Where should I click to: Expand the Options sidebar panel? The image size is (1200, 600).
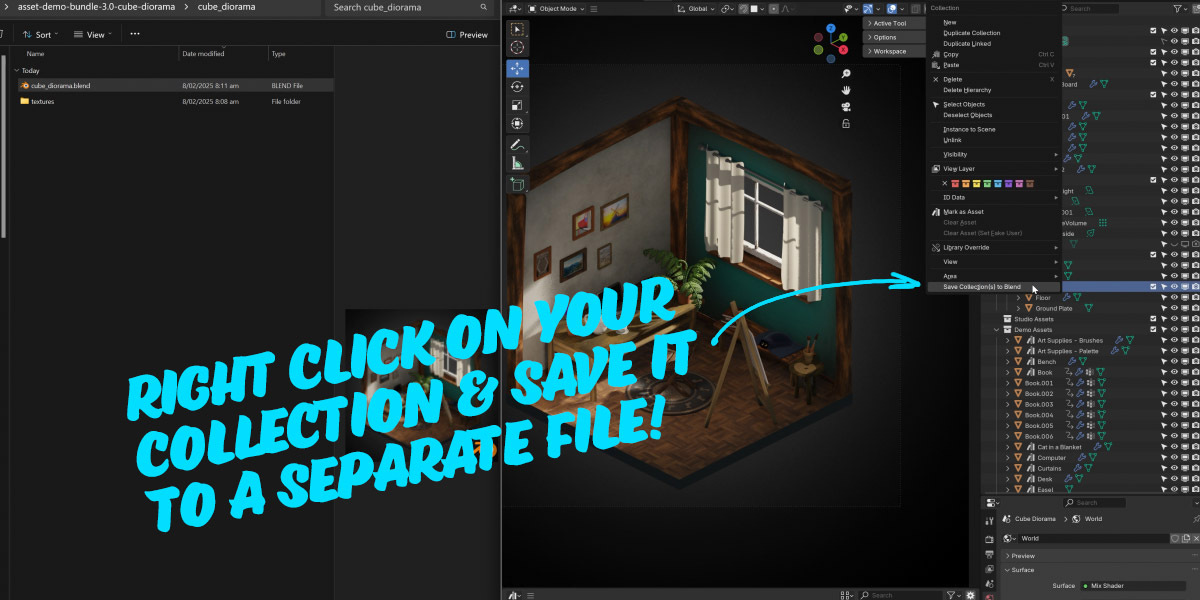coord(893,37)
